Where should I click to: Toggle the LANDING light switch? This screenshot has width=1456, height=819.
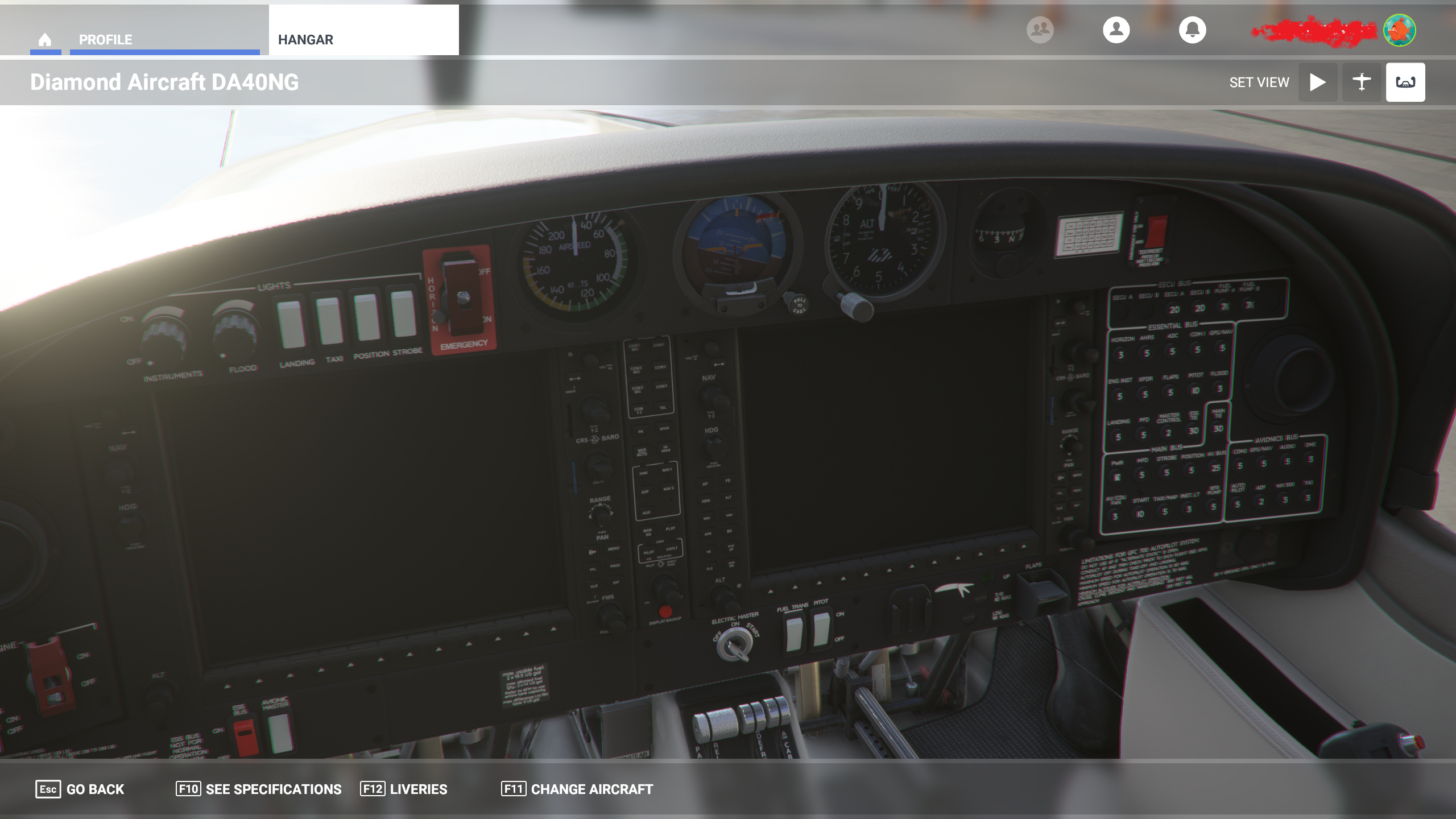point(291,324)
